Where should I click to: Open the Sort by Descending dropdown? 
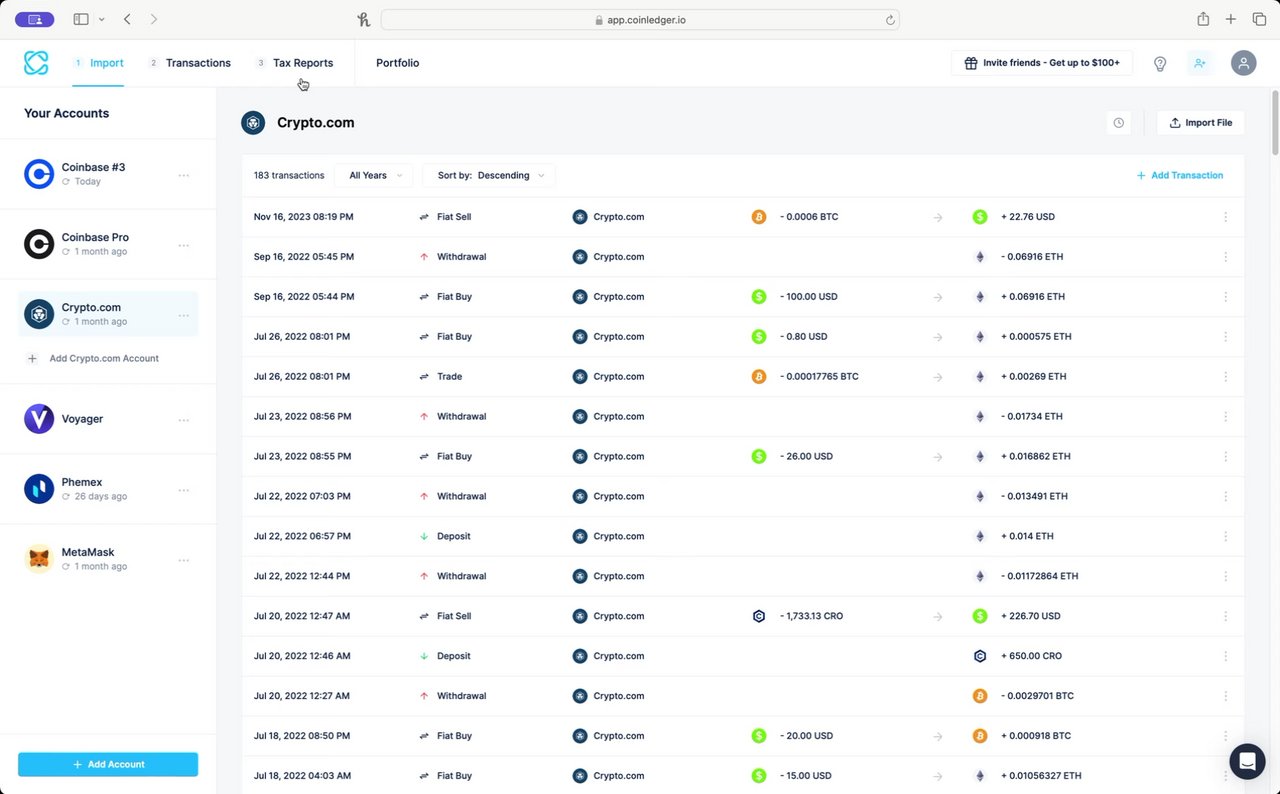click(489, 175)
